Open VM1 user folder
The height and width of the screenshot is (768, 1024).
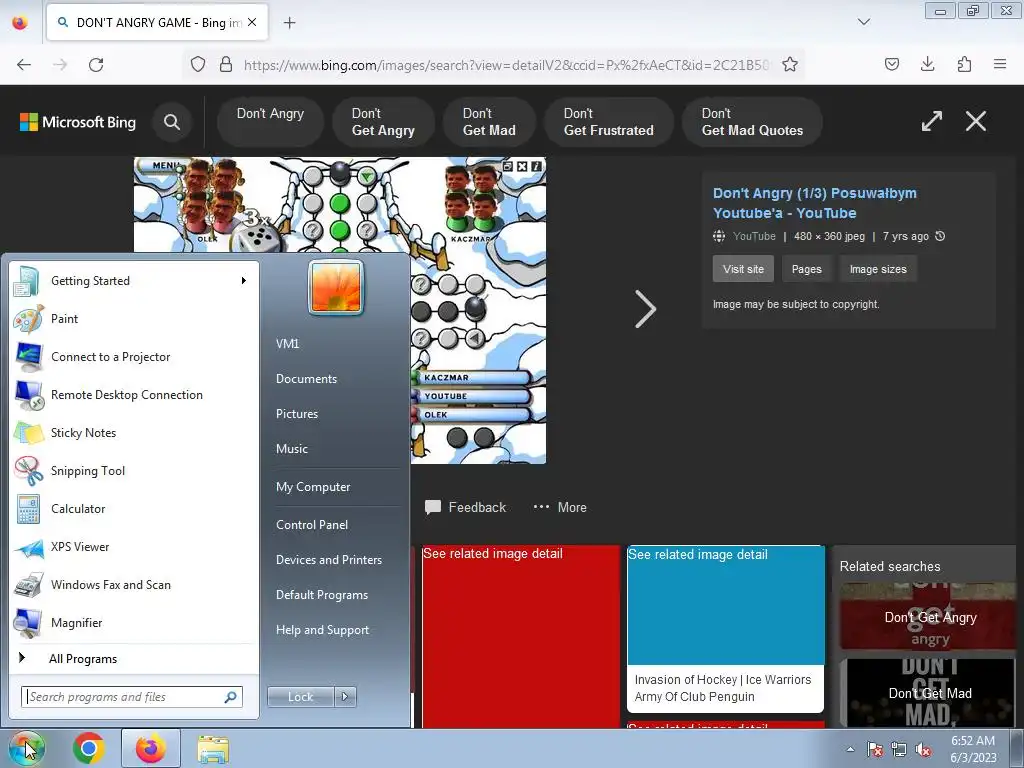[x=287, y=344]
